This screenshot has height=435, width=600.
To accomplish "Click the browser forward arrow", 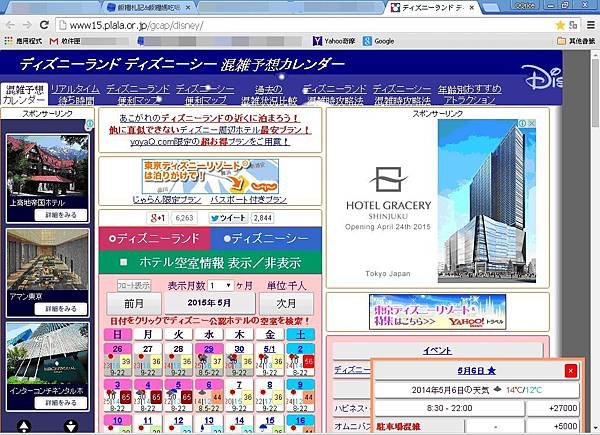I will (x=27, y=25).
